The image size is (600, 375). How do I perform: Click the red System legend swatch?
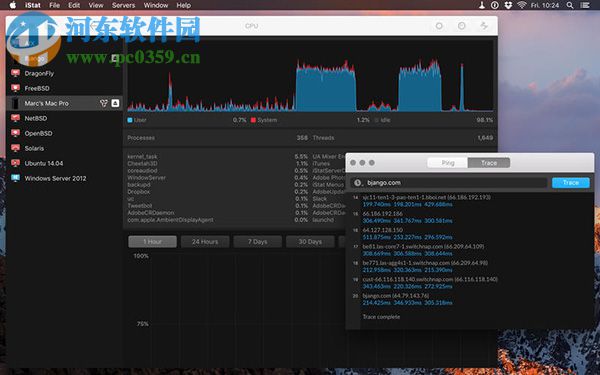coord(253,120)
